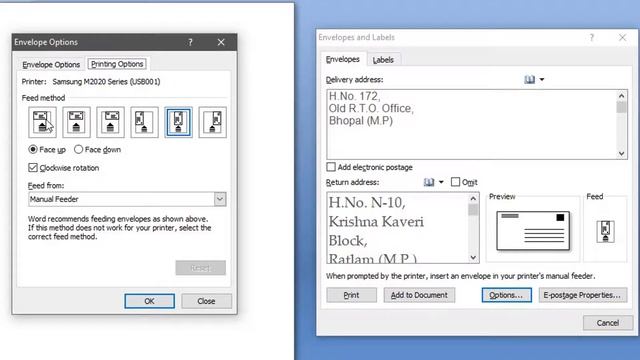Close the Envelope Options dialog with X
The image size is (640, 360).
pyautogui.click(x=221, y=42)
